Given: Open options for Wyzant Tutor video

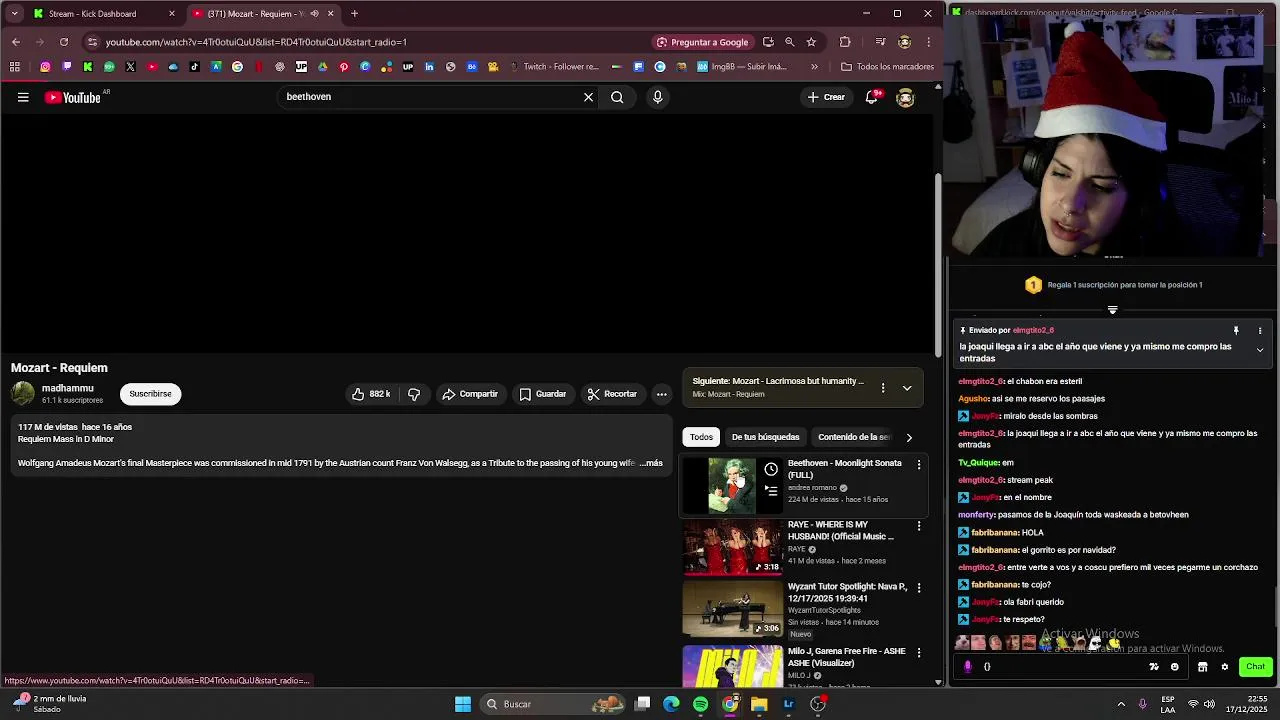Looking at the screenshot, I should 919,588.
